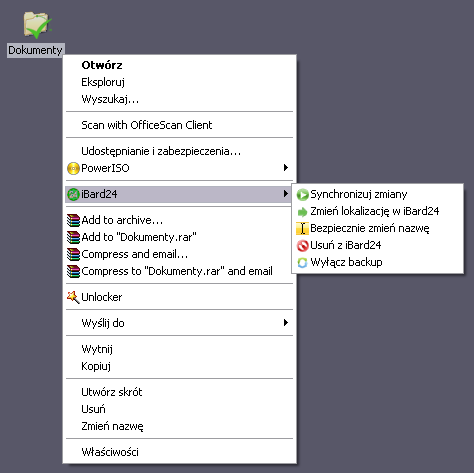This screenshot has width=474, height=473.
Task: Click the green arrow icon for Zmień lokalizację
Action: click(302, 212)
